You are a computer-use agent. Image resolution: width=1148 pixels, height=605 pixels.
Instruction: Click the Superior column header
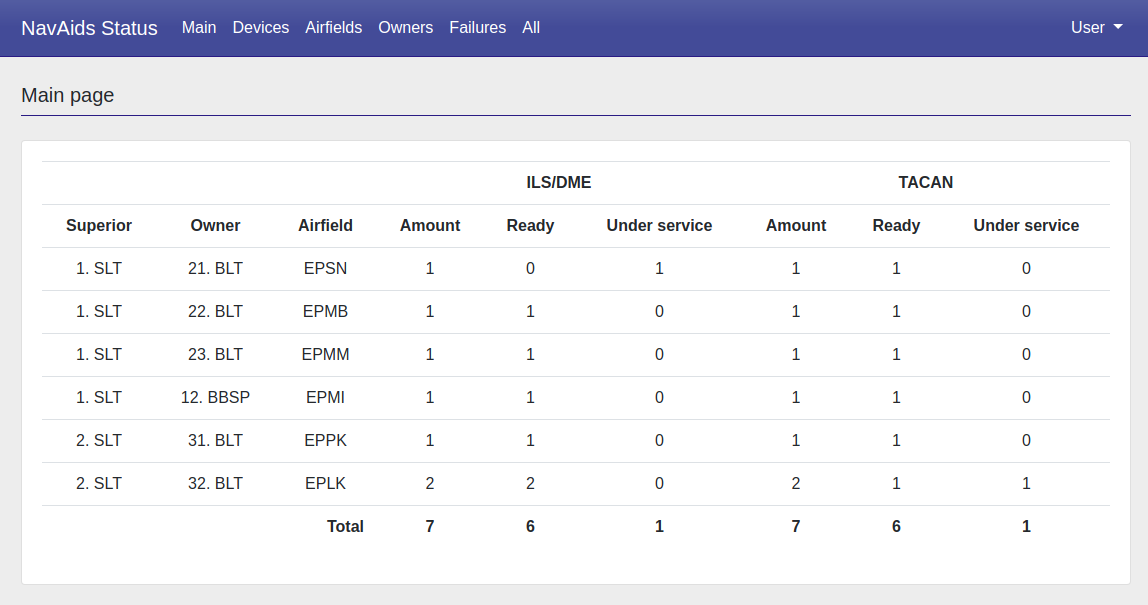pos(99,226)
